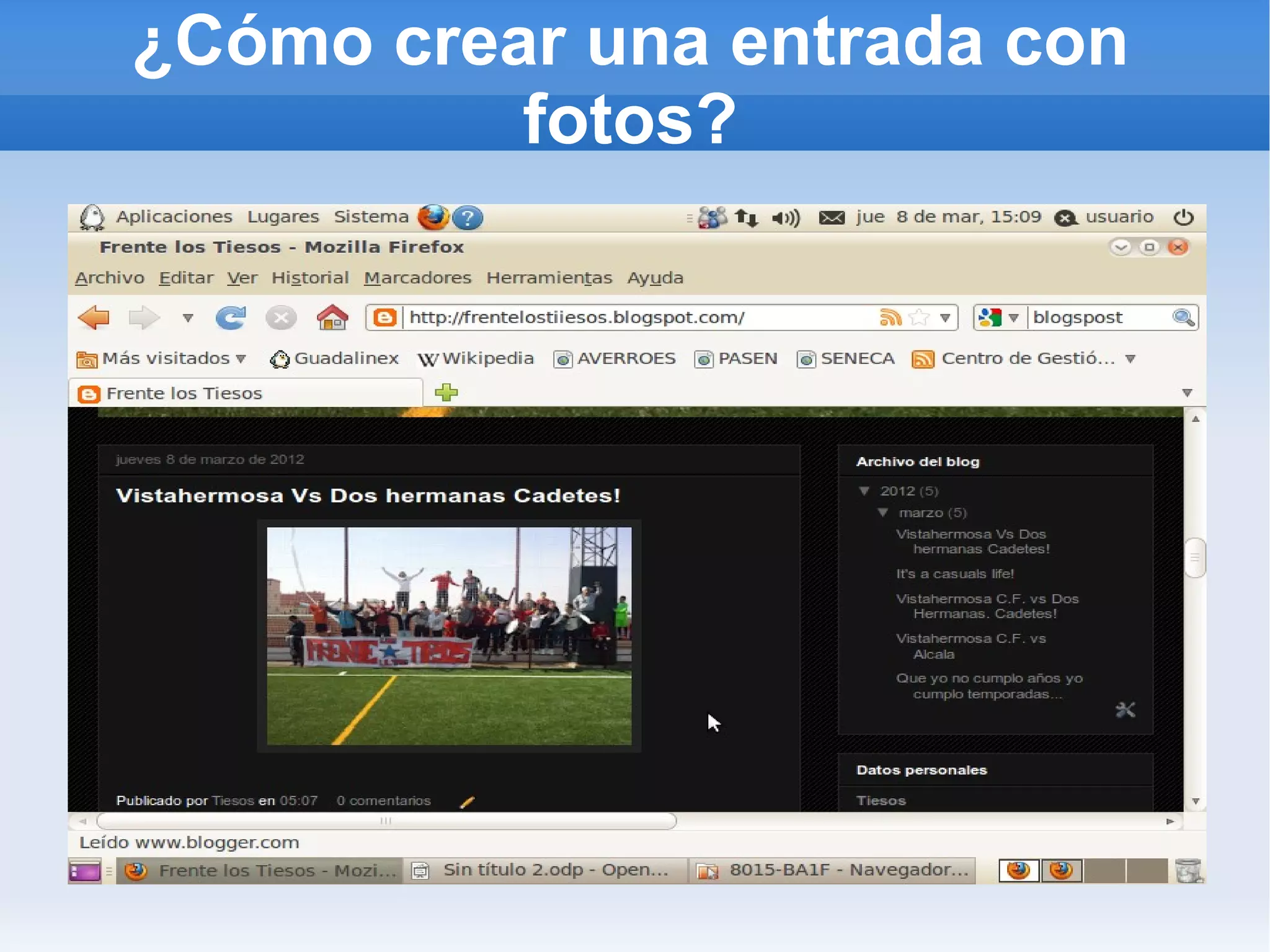Switch to second workspace in pager
The image size is (1270, 952).
1062,871
